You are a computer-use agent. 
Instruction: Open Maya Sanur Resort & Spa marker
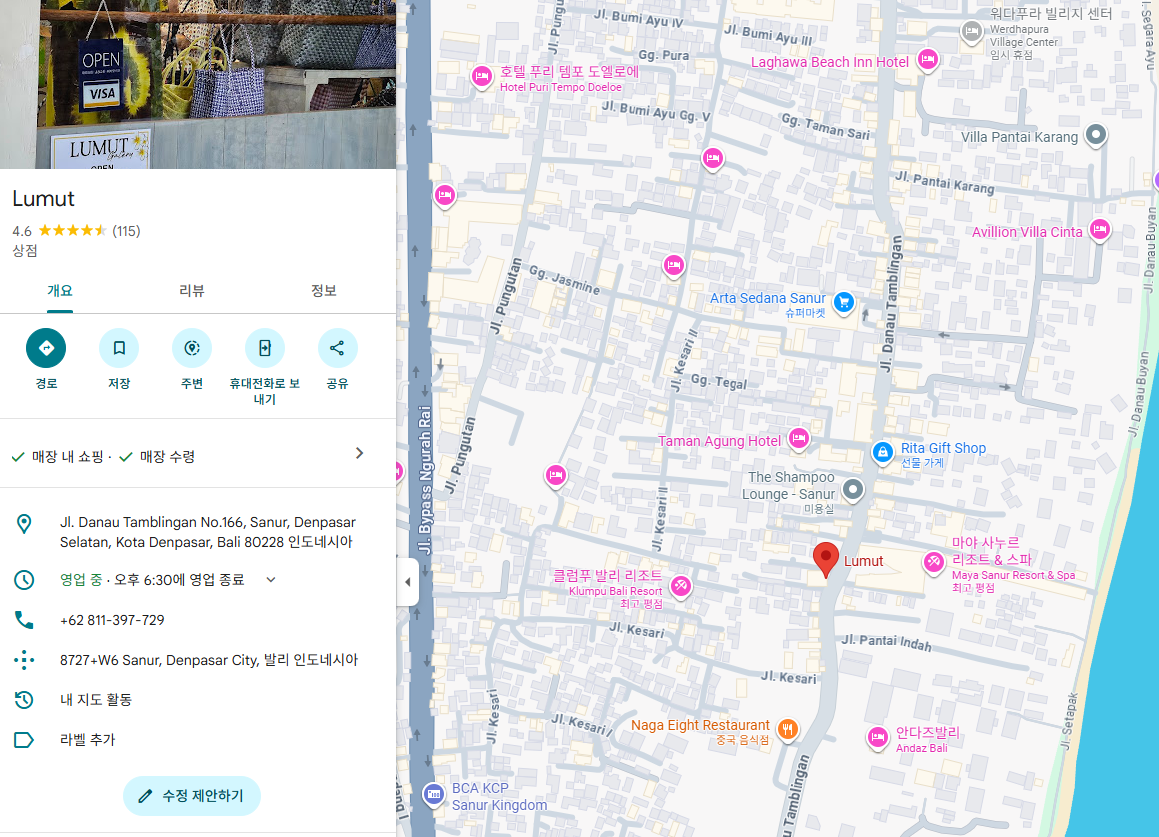point(934,561)
